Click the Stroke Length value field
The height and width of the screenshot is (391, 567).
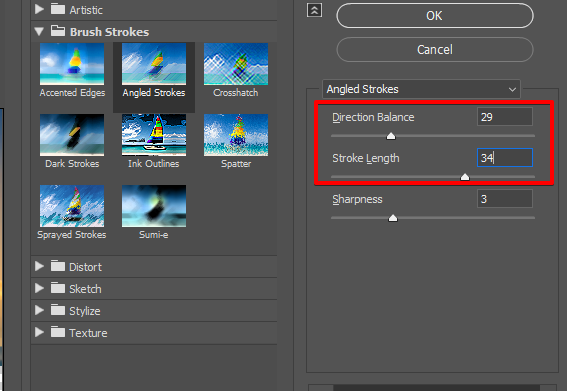pos(505,158)
